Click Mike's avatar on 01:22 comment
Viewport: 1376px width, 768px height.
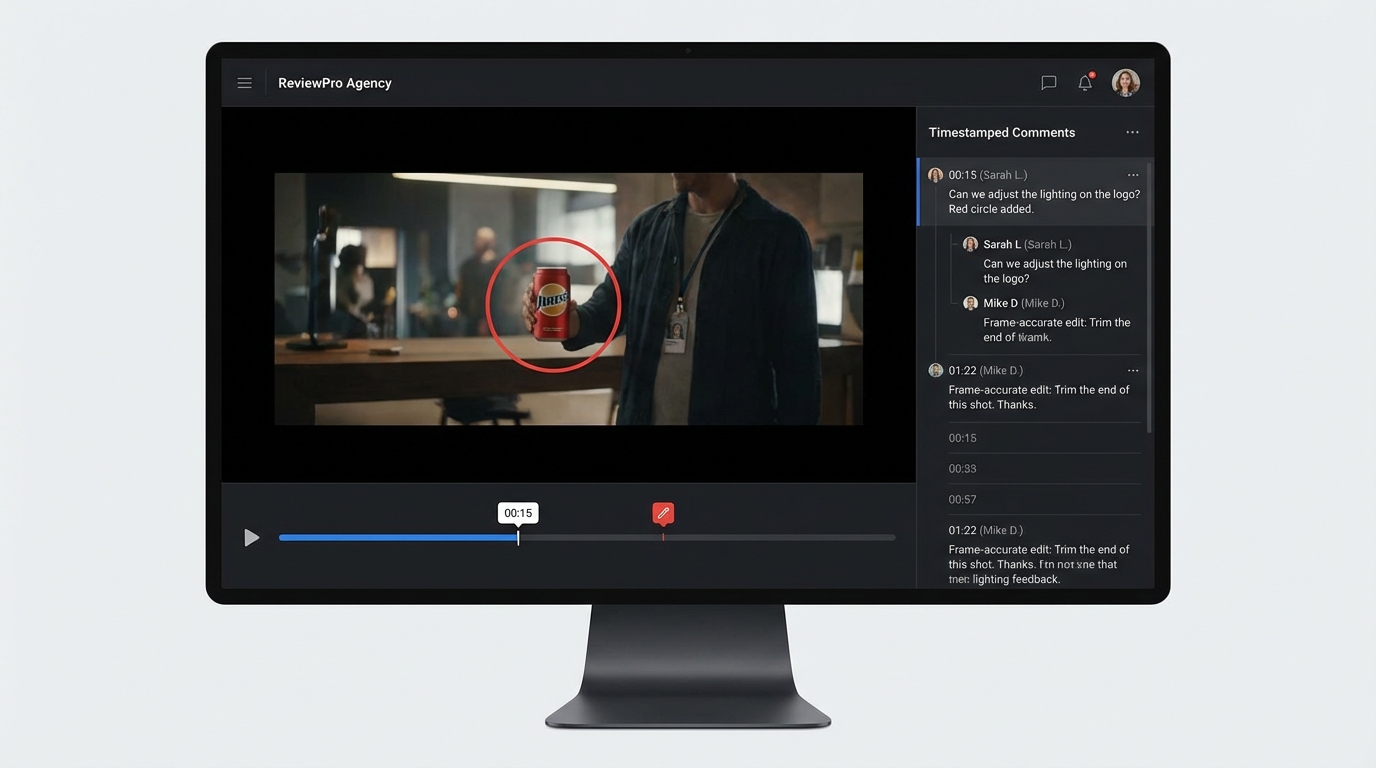pyautogui.click(x=935, y=371)
